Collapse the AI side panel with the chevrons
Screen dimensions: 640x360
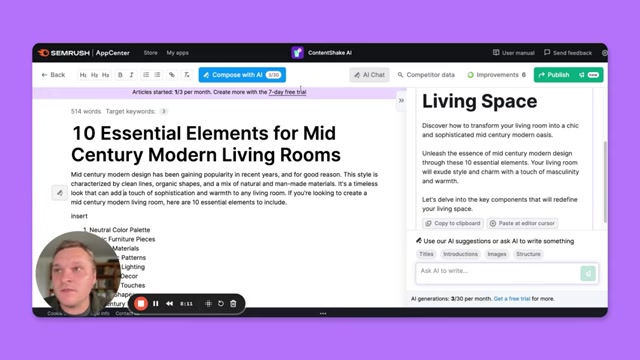(401, 100)
